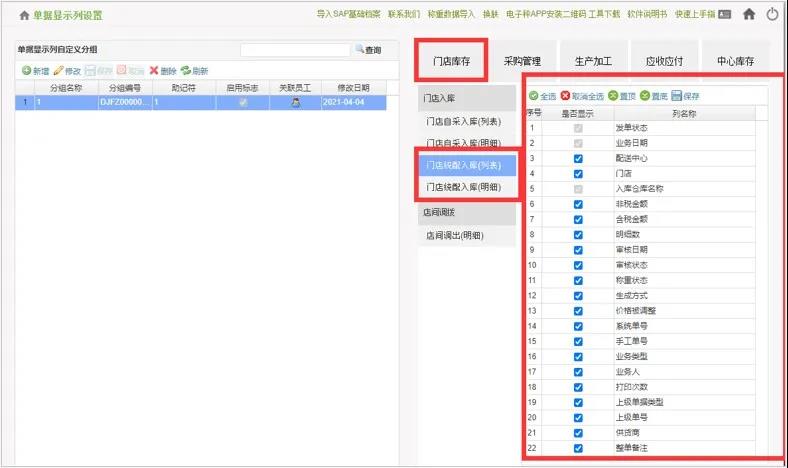Screen dimensions: 788x468
Task: Click the 刷新 refresh button
Action: [194, 71]
